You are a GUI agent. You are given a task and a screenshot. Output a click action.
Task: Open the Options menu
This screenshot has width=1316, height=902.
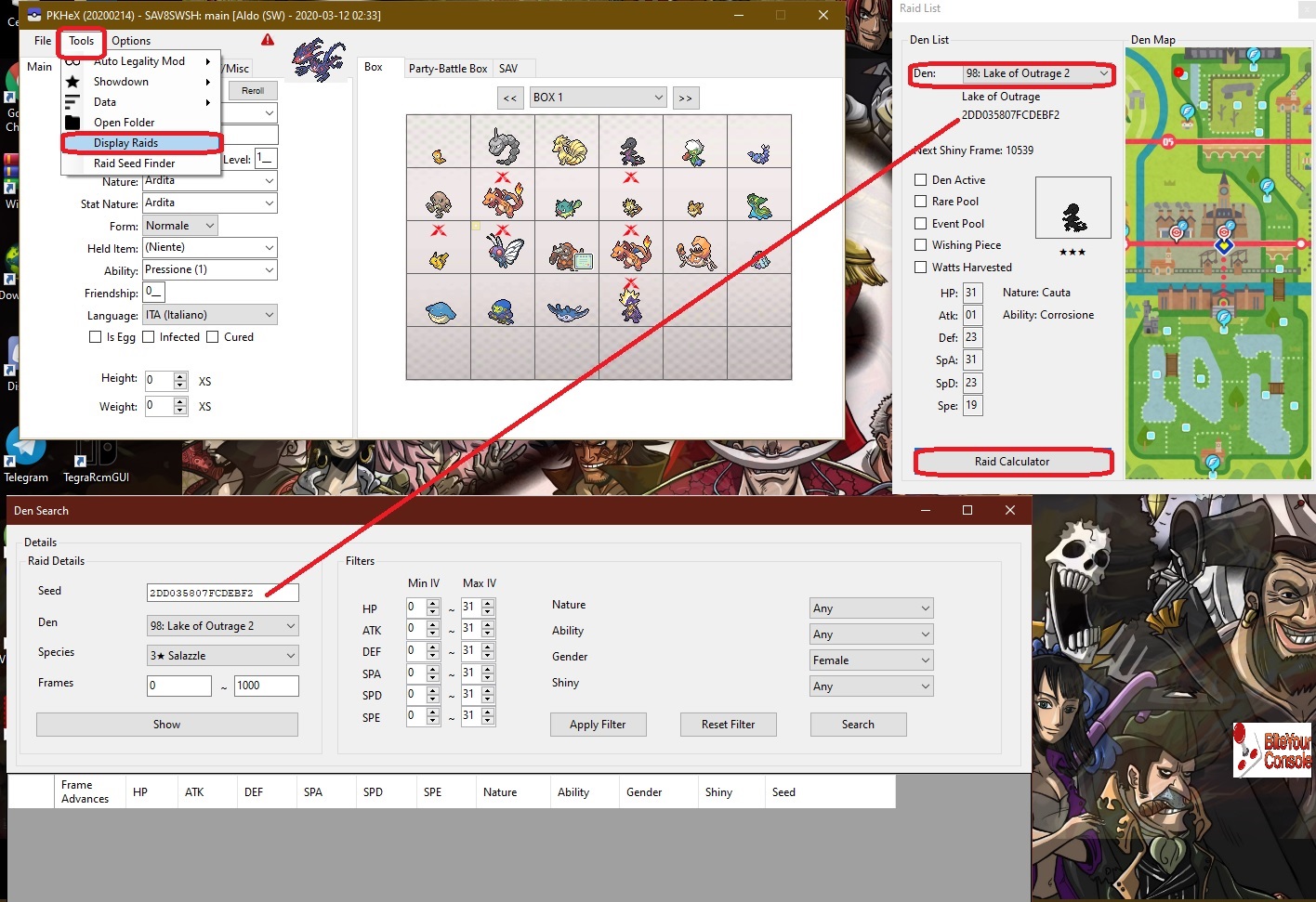131,41
